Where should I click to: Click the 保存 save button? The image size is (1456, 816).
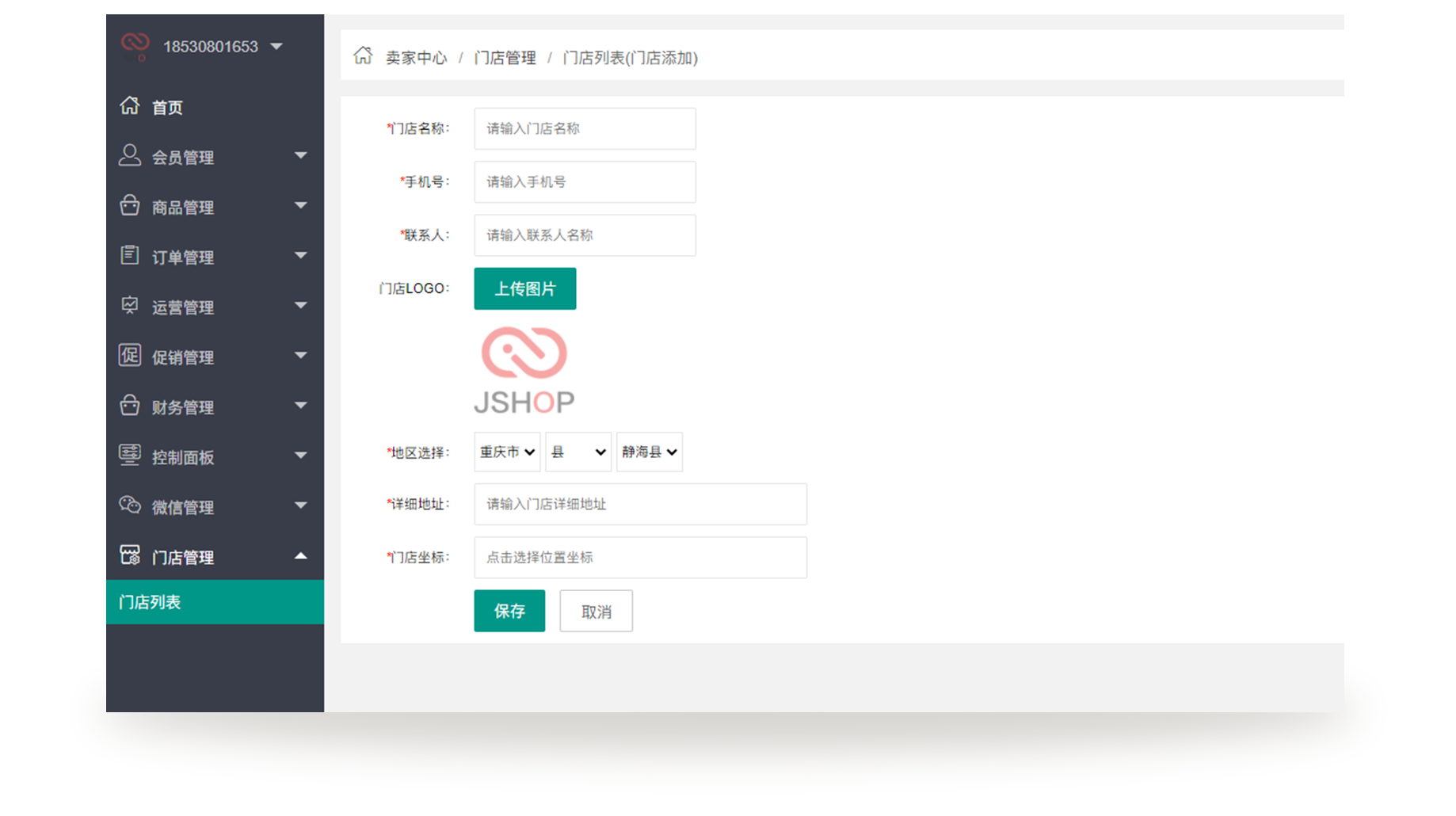point(509,611)
